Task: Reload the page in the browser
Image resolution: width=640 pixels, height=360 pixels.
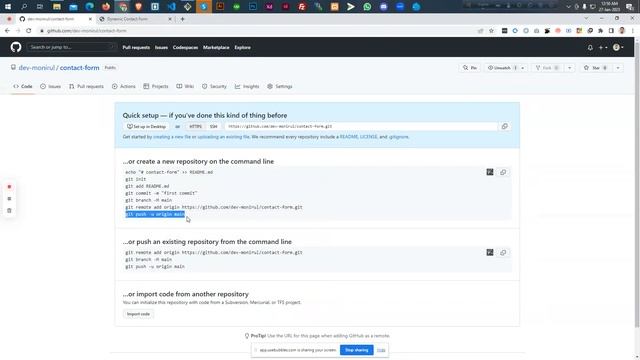Action: (29, 31)
